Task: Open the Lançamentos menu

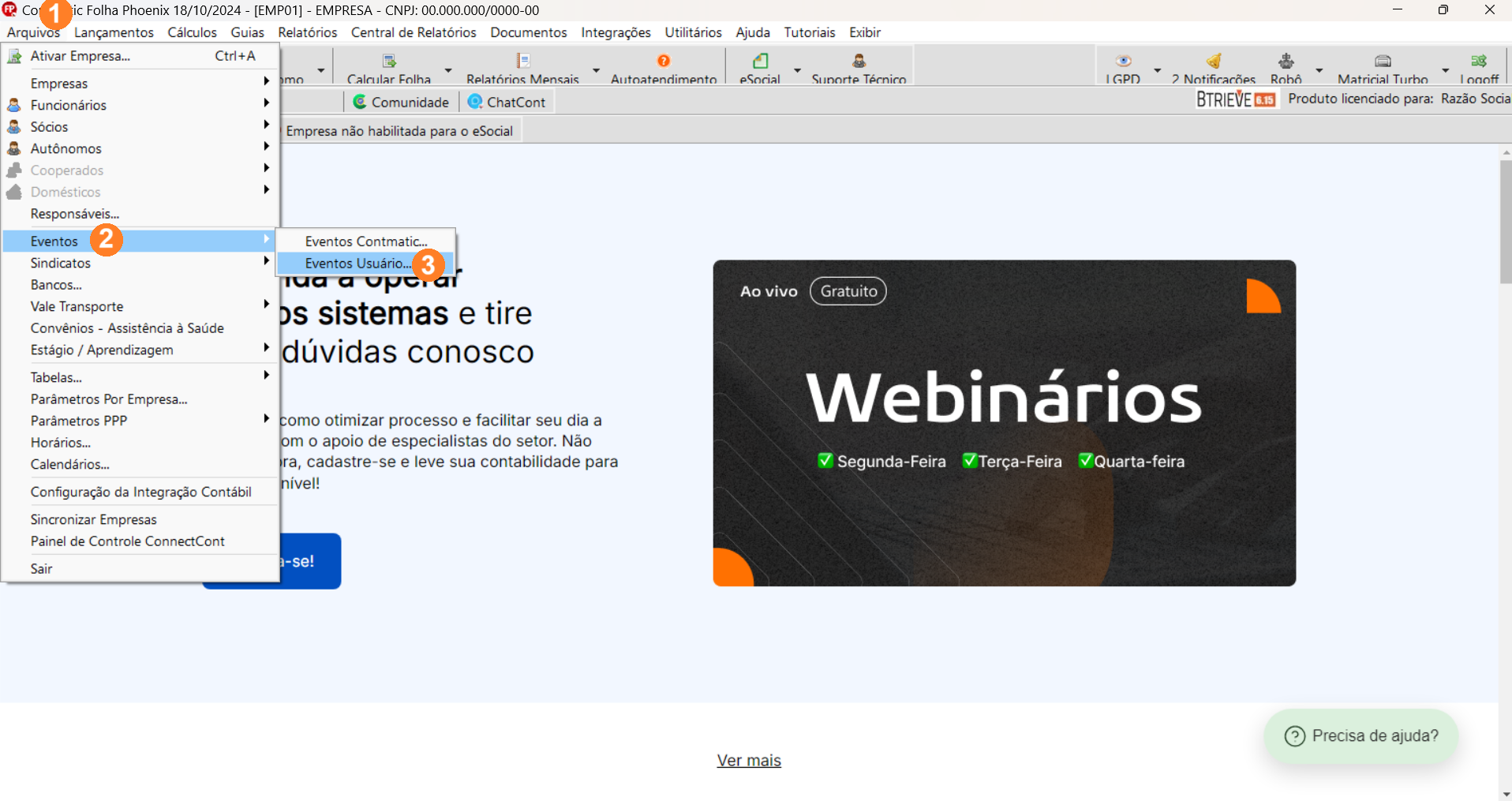Action: pyautogui.click(x=114, y=32)
